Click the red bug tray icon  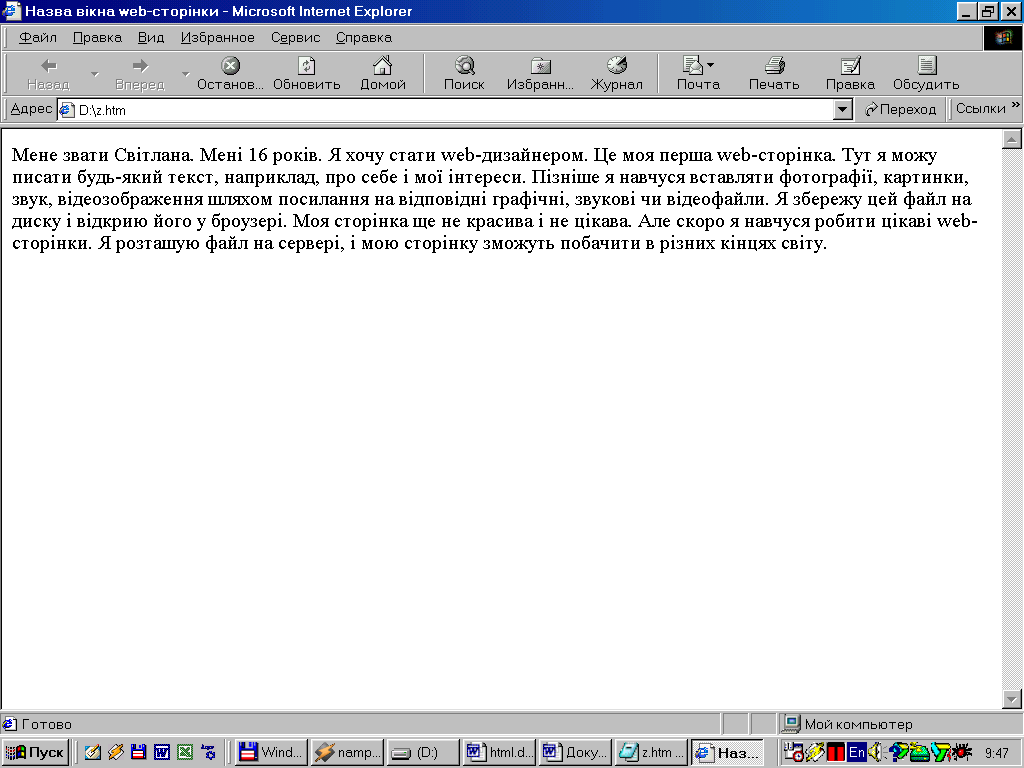point(962,752)
